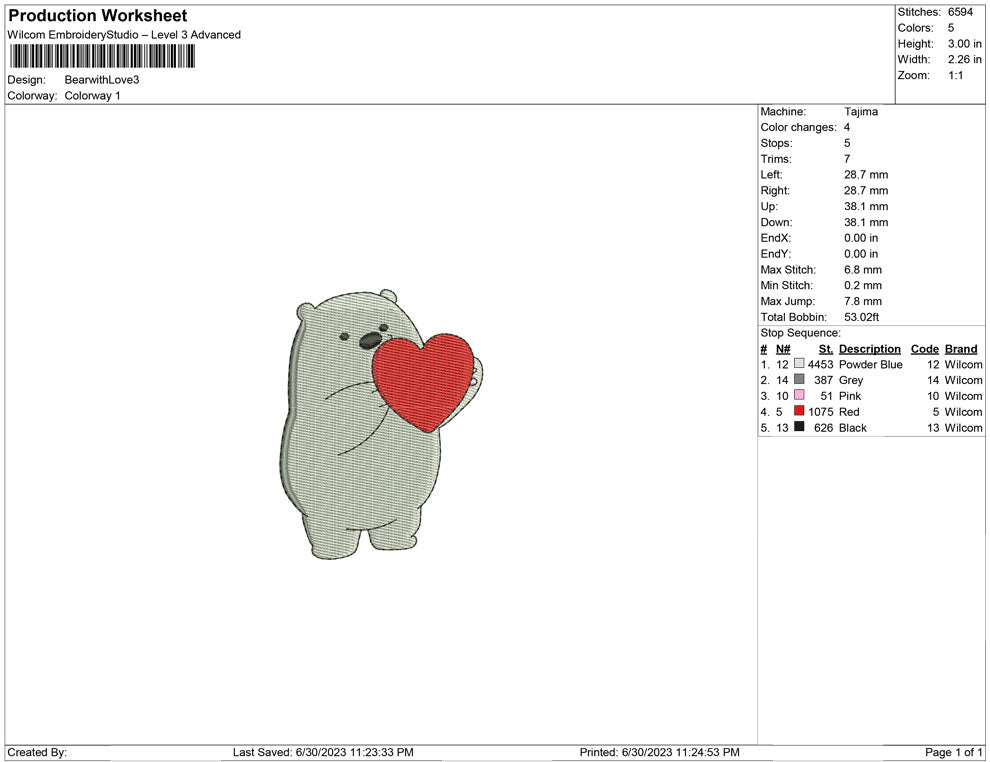Click the 'Production Worksheet' heading
This screenshot has width=990, height=762.
click(98, 16)
